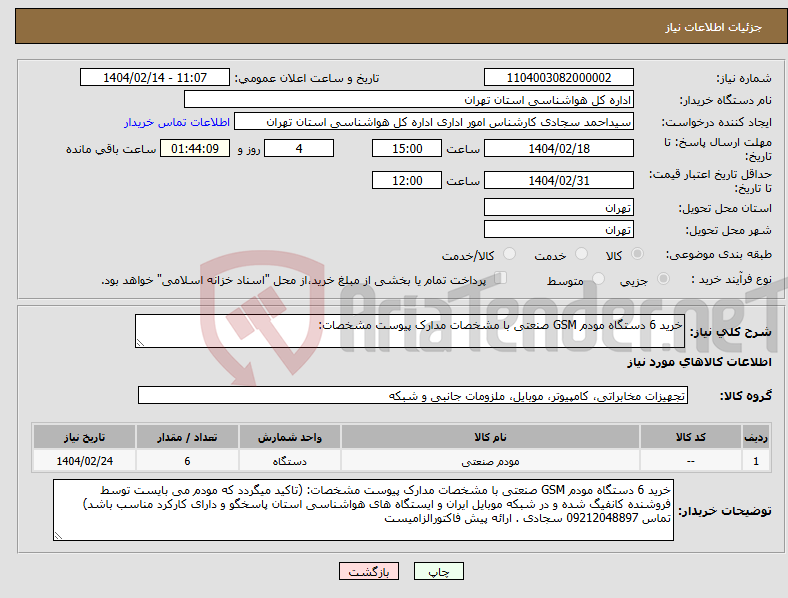Click the کد کالا column header
Image resolution: width=788 pixels, height=598 pixels.
(x=691, y=437)
